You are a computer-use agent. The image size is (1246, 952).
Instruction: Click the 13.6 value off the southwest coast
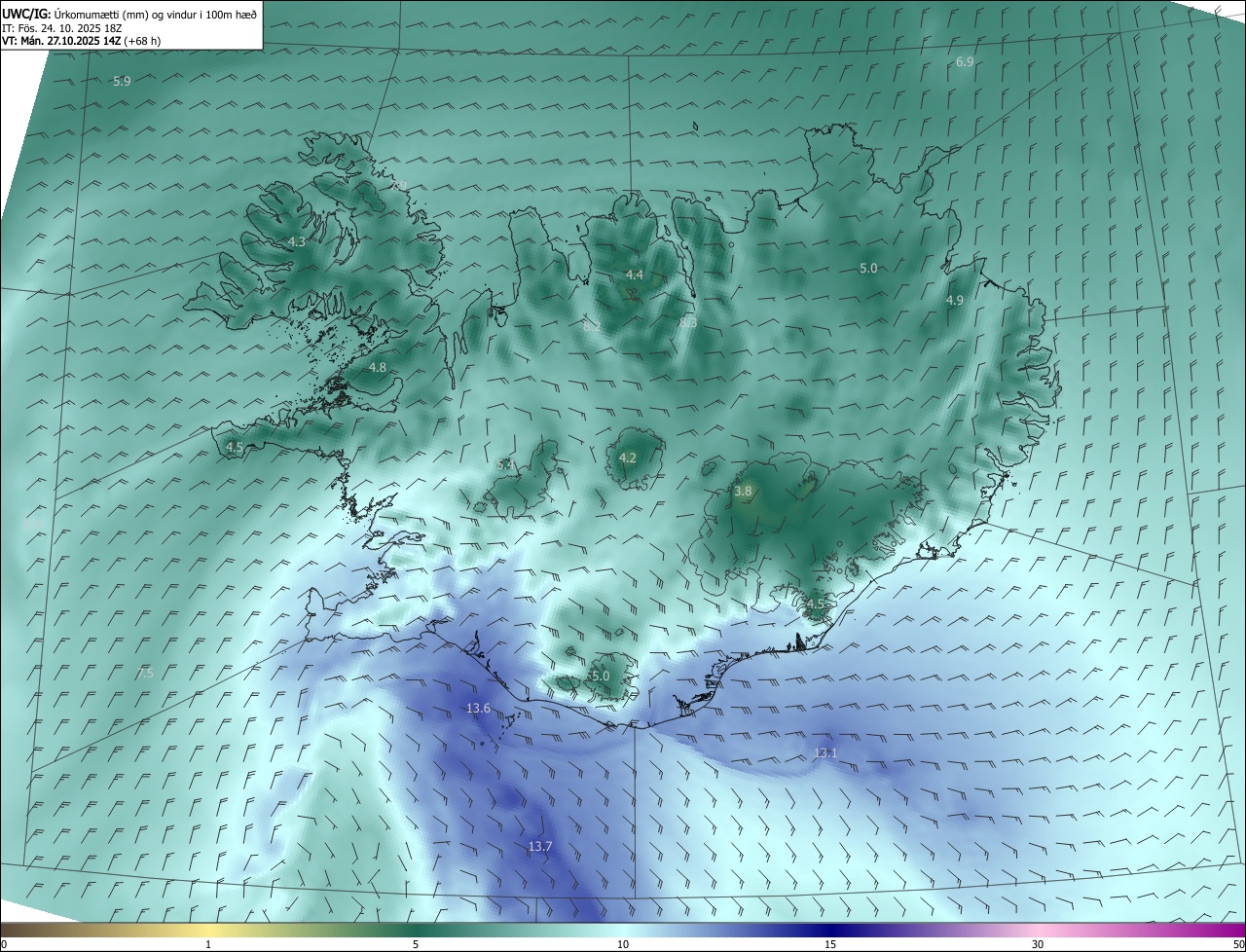click(478, 709)
